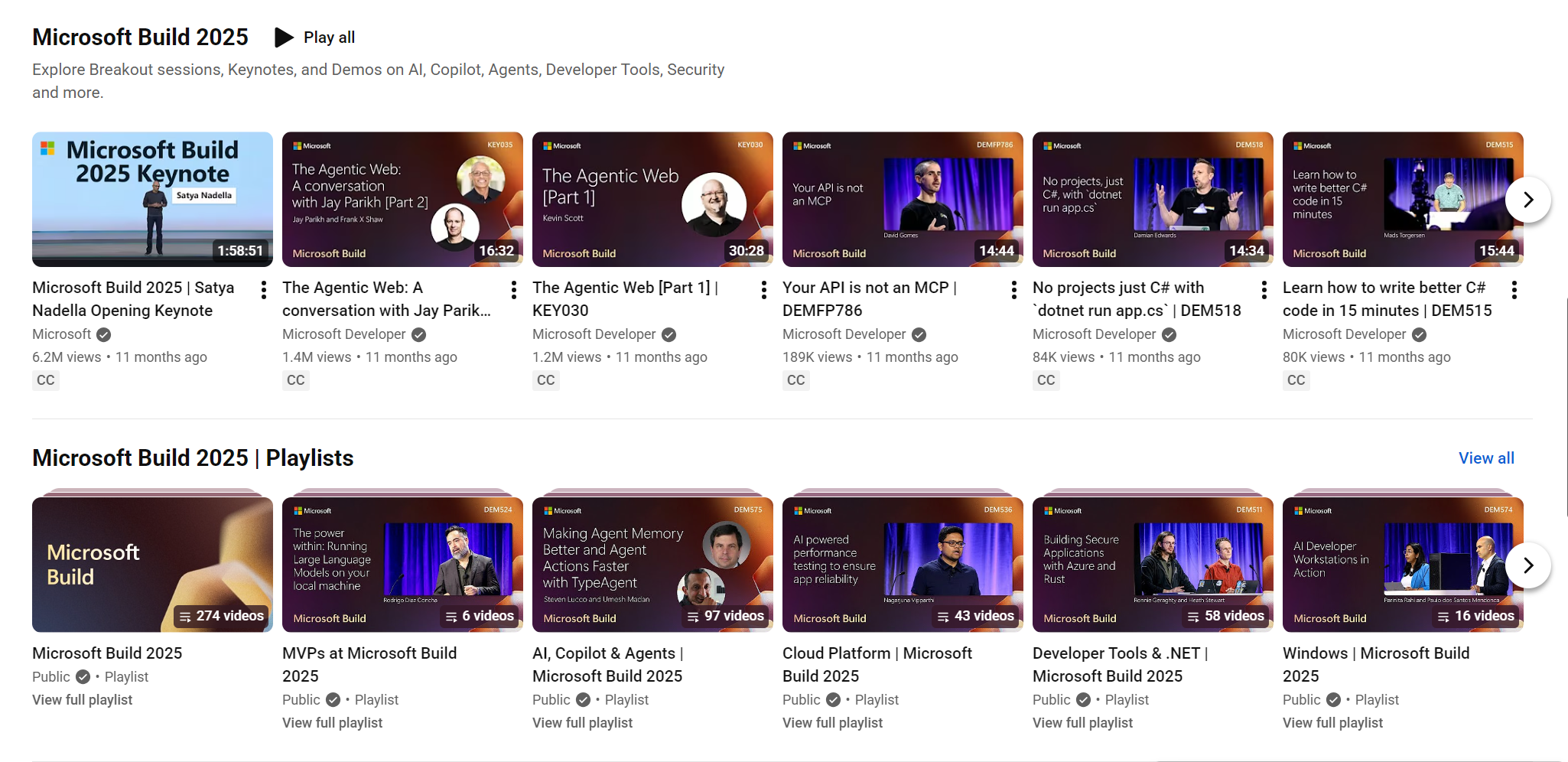Open playlist title MVPs at Microsoft Build 2025

[369, 665]
